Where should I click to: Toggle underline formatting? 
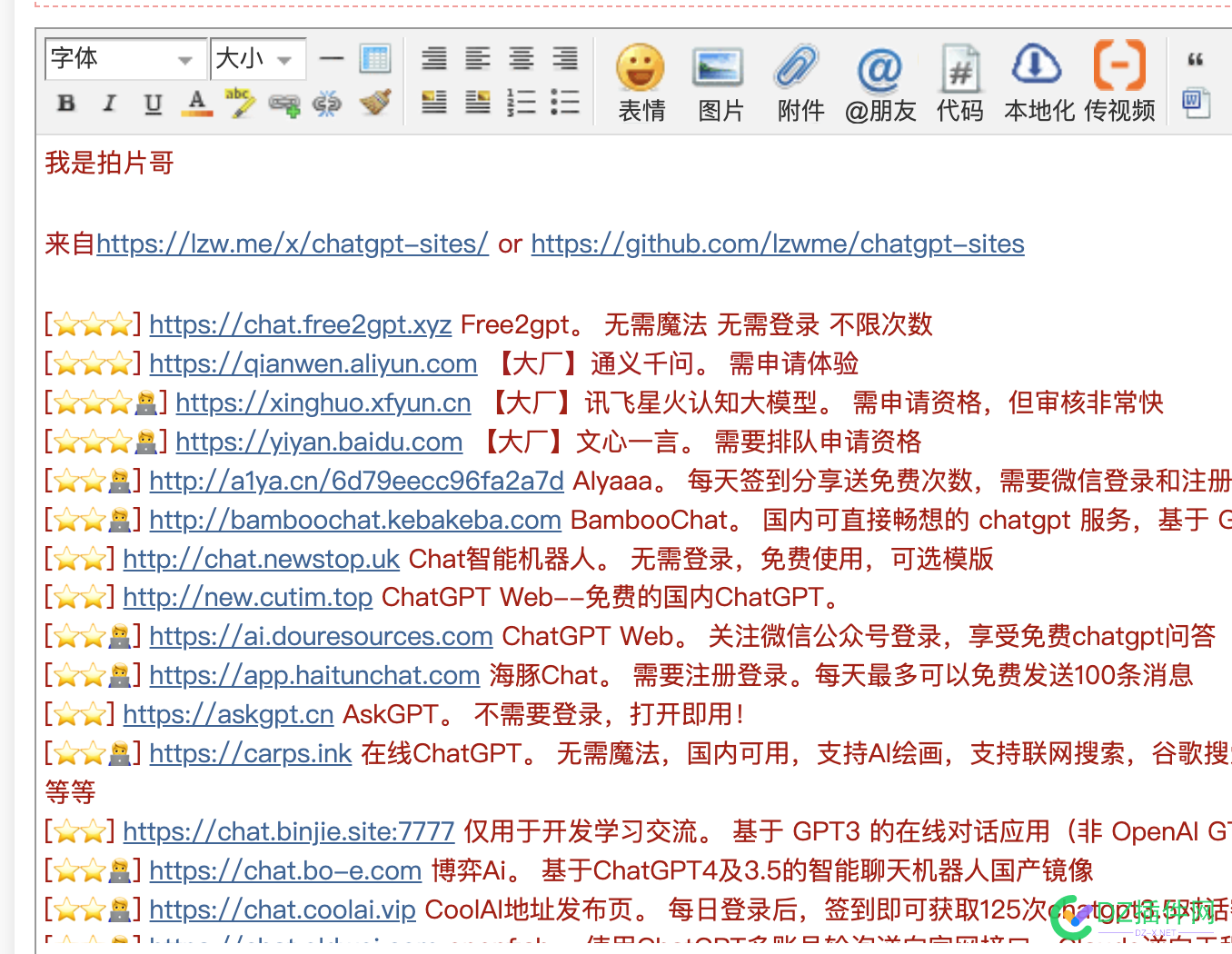click(153, 103)
